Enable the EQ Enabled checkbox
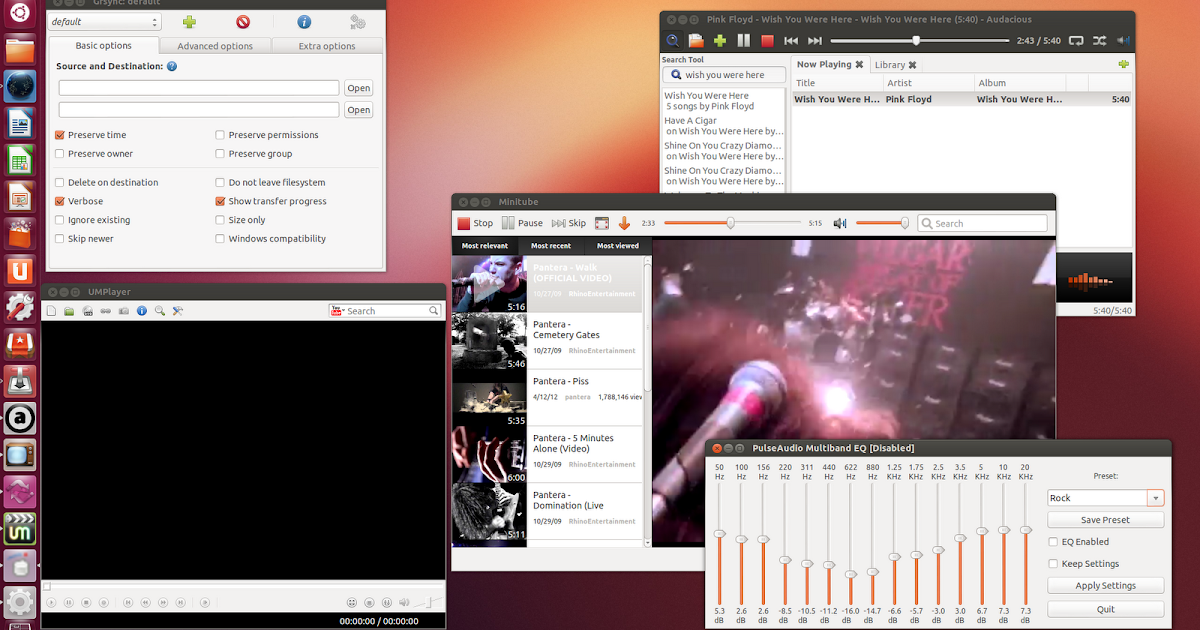Image resolution: width=1200 pixels, height=630 pixels. pos(1052,541)
